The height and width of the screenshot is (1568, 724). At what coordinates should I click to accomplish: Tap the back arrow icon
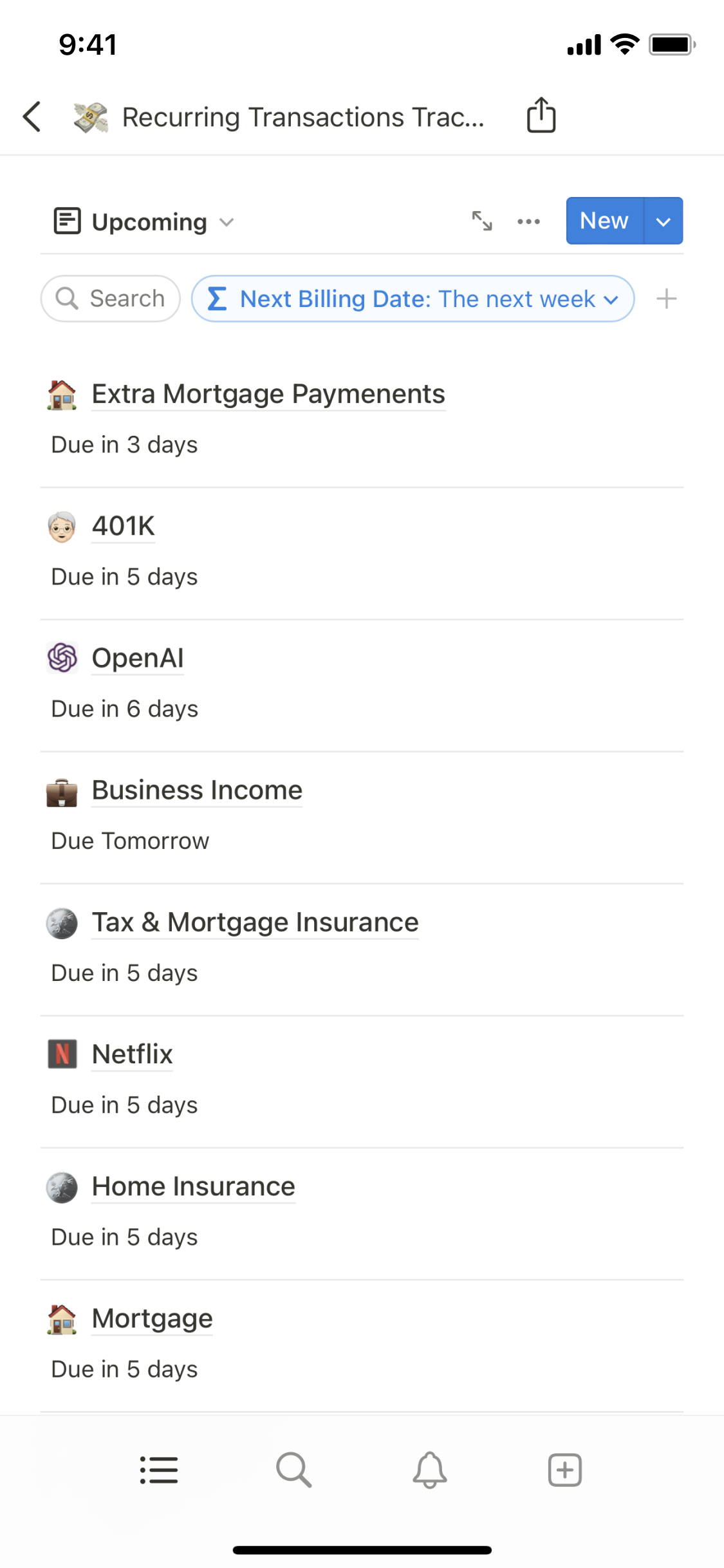coord(32,117)
